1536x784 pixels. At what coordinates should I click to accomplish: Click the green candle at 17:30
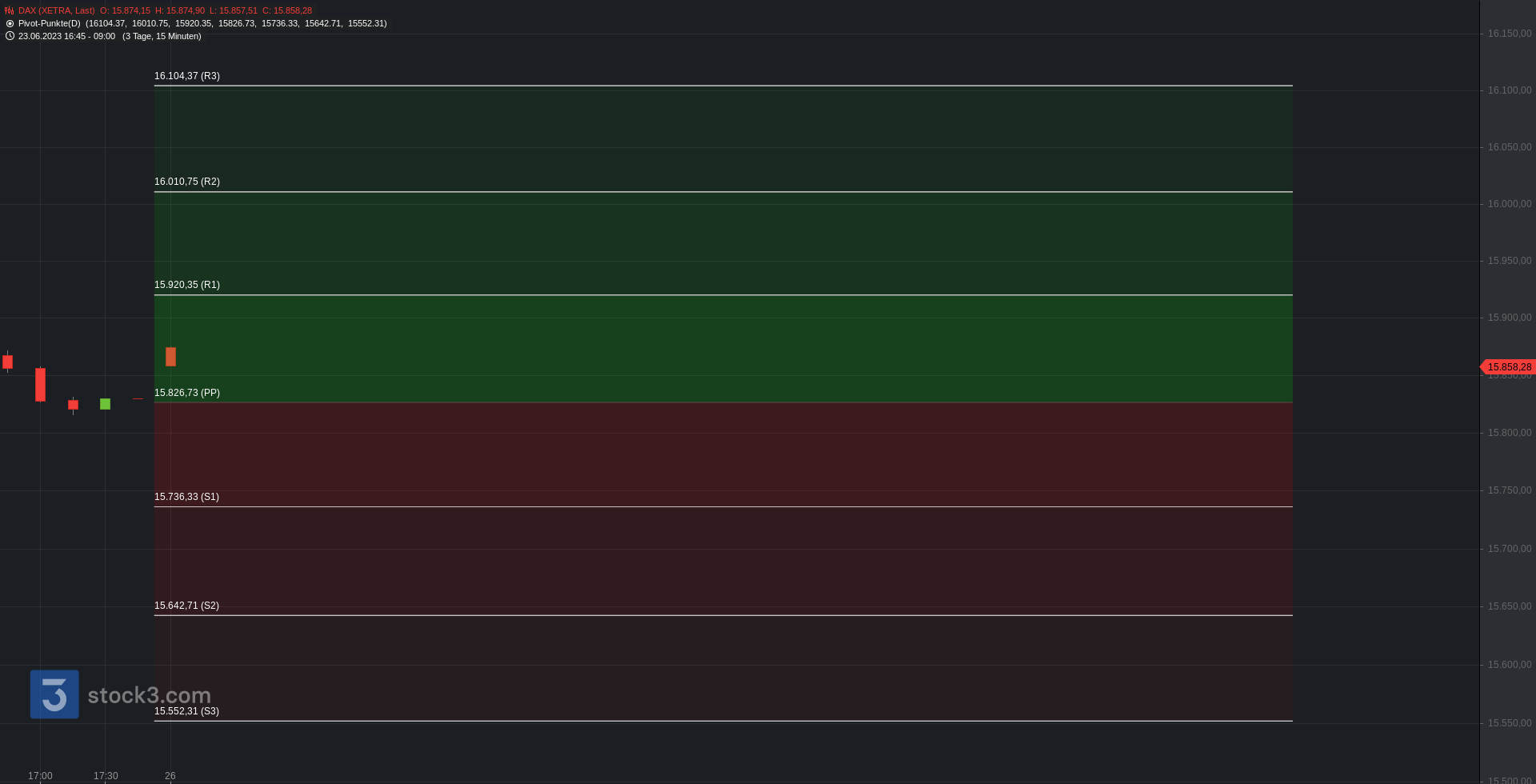click(105, 404)
